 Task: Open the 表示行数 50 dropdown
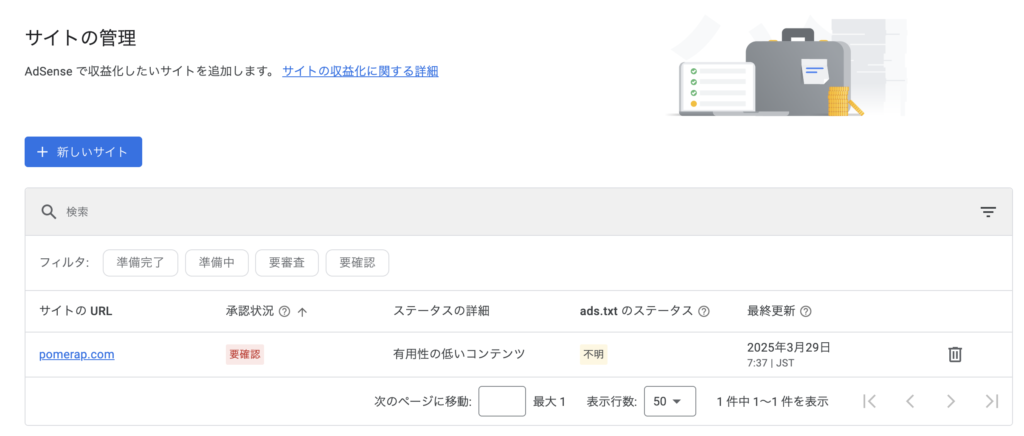(669, 401)
